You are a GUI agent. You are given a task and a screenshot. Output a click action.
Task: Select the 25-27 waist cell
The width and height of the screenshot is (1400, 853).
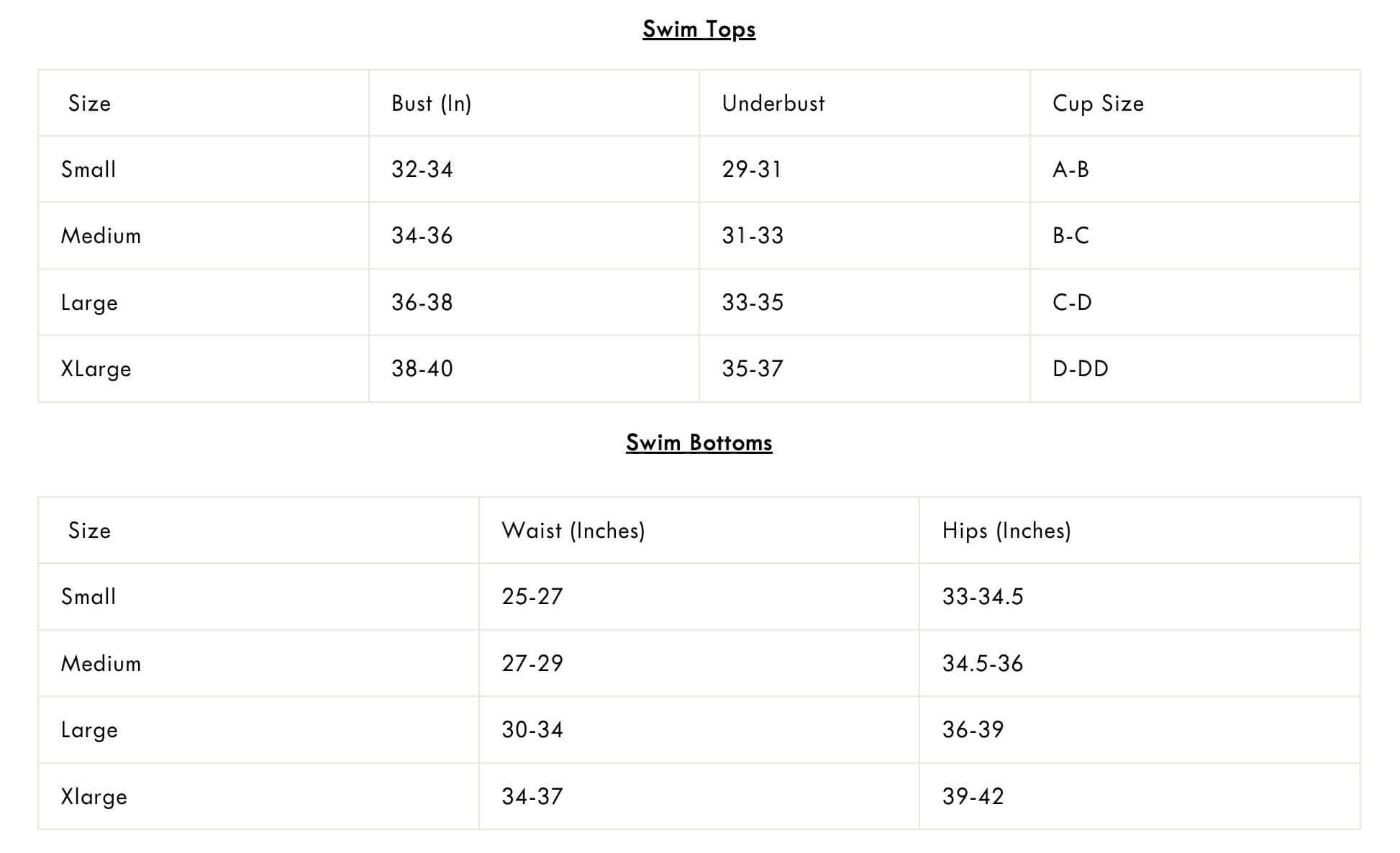pos(532,597)
